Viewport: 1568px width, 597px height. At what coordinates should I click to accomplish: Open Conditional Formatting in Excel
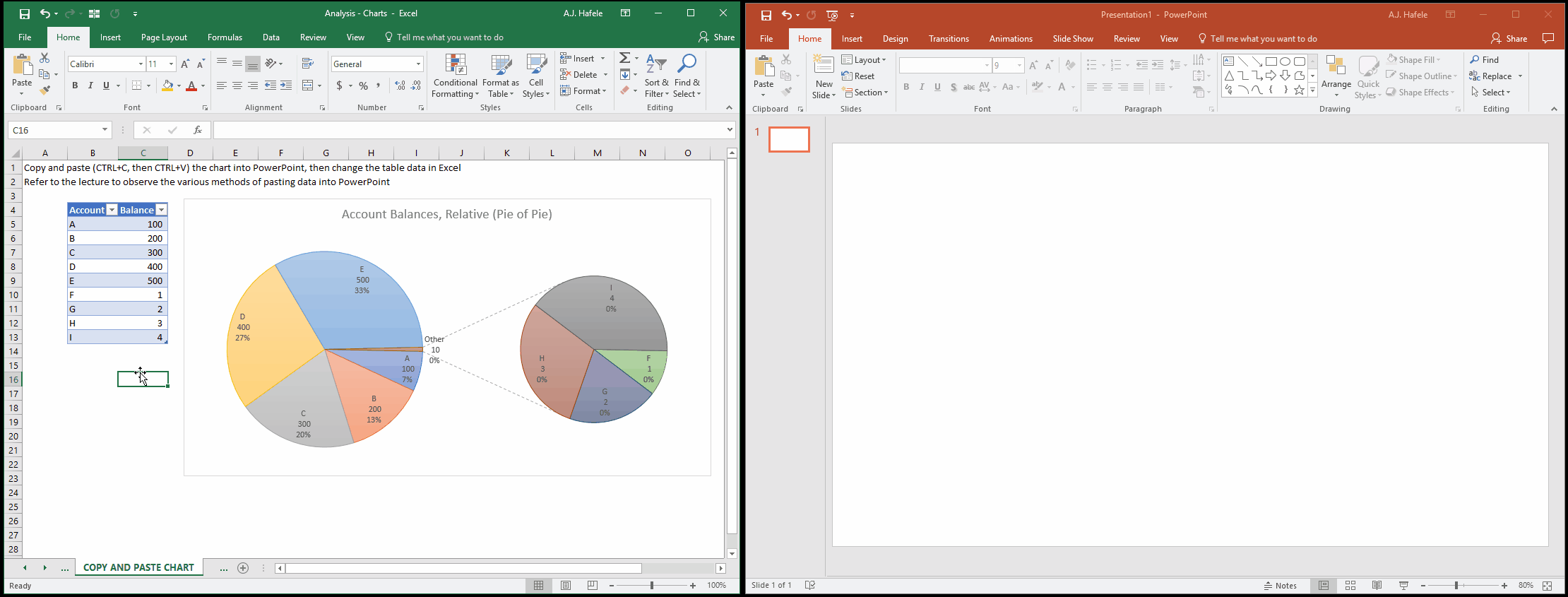pos(456,76)
